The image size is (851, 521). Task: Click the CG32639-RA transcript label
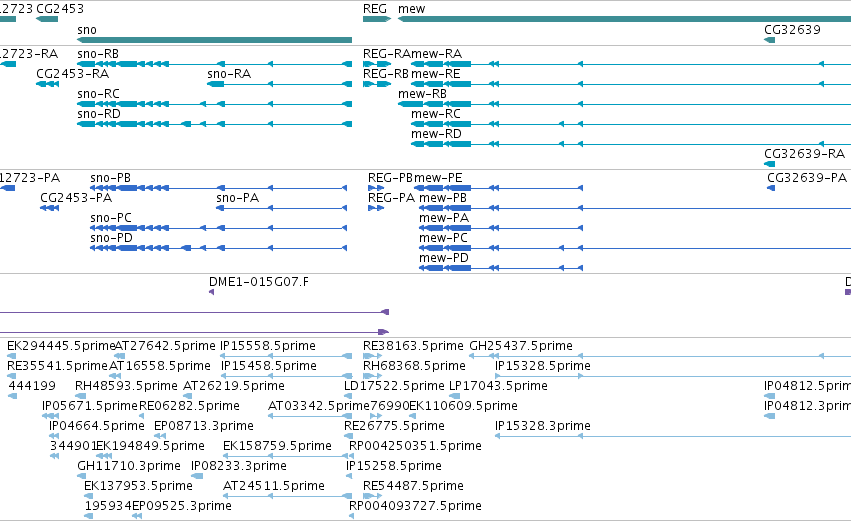click(804, 154)
